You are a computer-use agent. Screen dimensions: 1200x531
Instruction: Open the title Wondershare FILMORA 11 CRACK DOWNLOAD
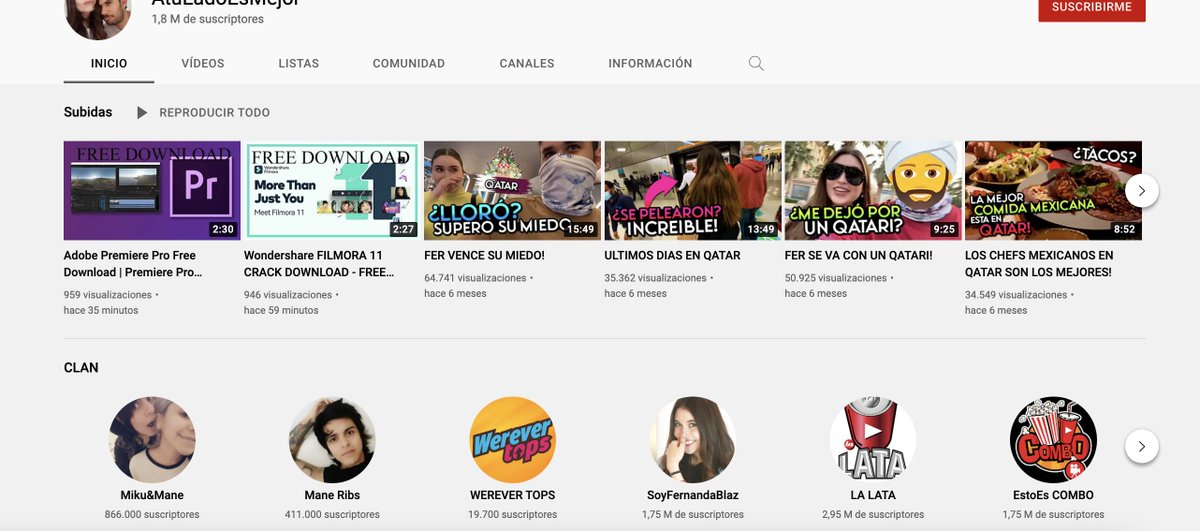(x=320, y=264)
